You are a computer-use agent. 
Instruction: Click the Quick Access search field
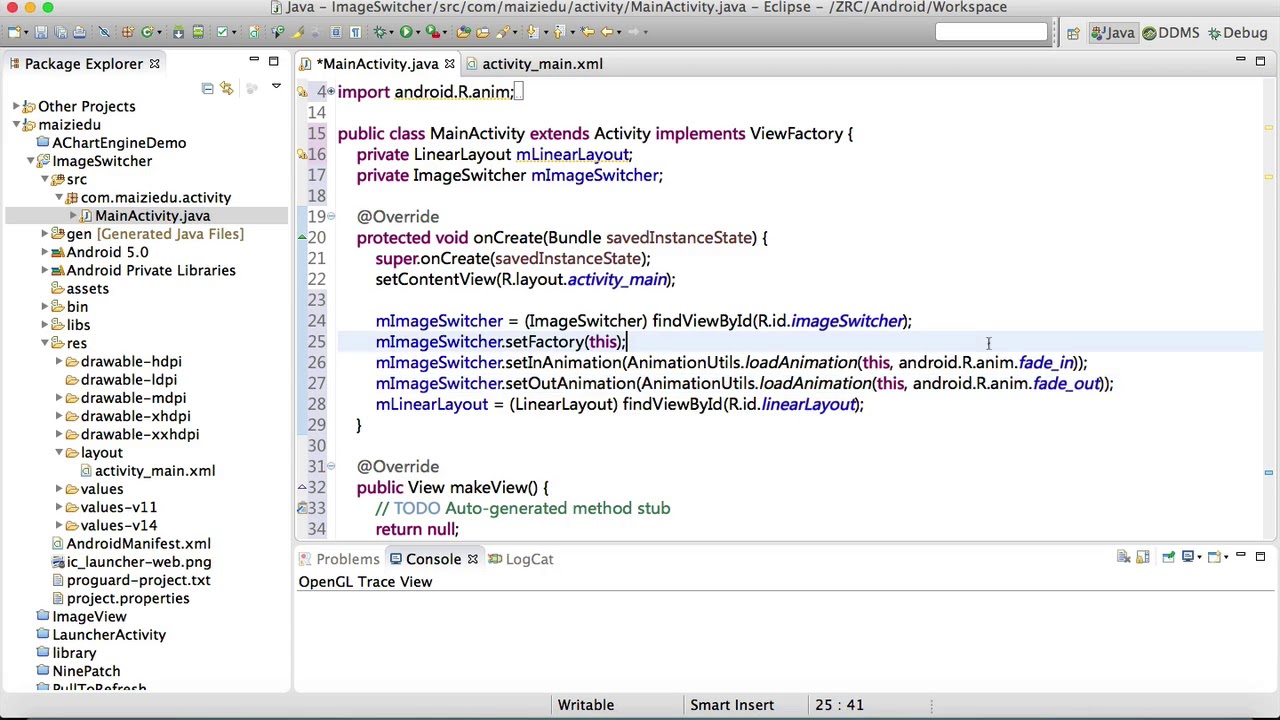coord(991,33)
